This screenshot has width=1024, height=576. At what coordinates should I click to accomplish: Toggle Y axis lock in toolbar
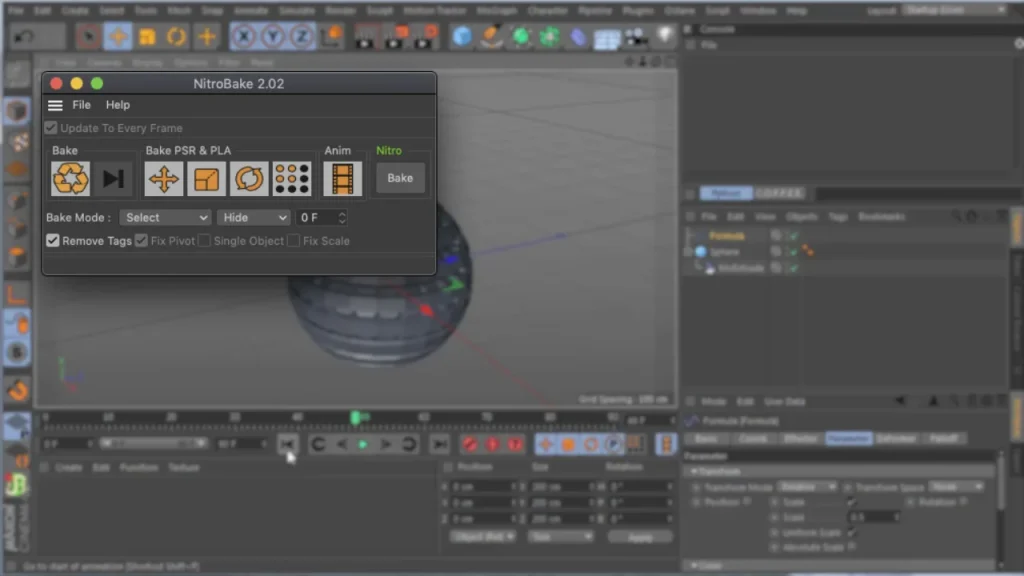click(273, 36)
